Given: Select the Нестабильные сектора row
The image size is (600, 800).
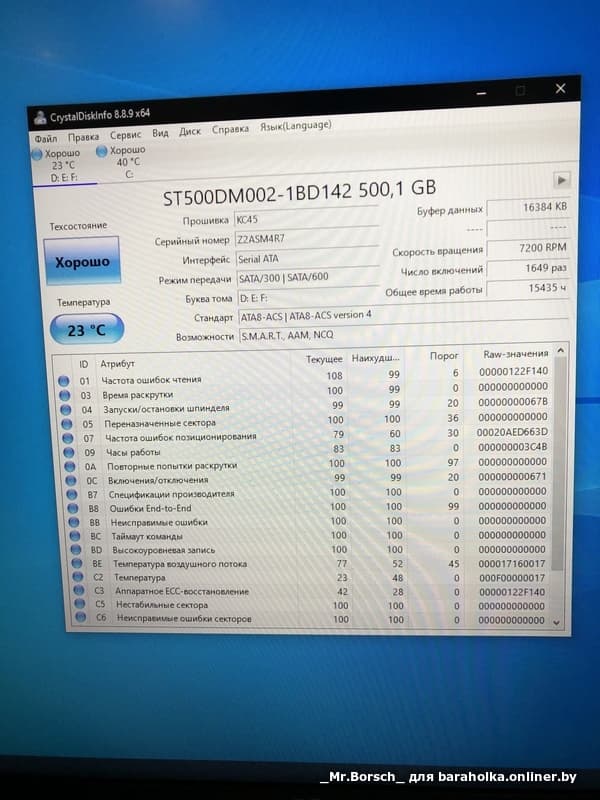Looking at the screenshot, I should click(313, 605).
